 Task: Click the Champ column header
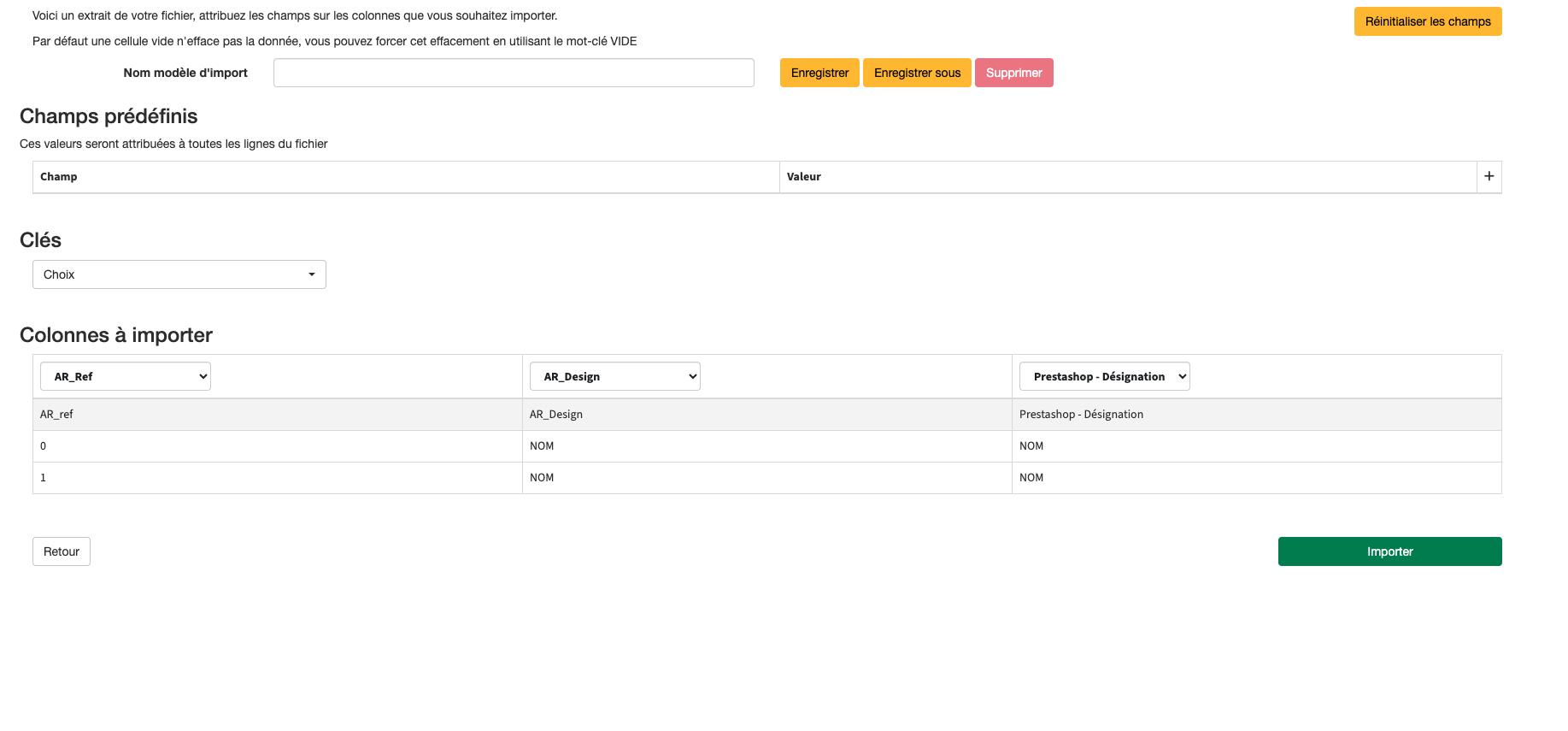click(x=59, y=177)
